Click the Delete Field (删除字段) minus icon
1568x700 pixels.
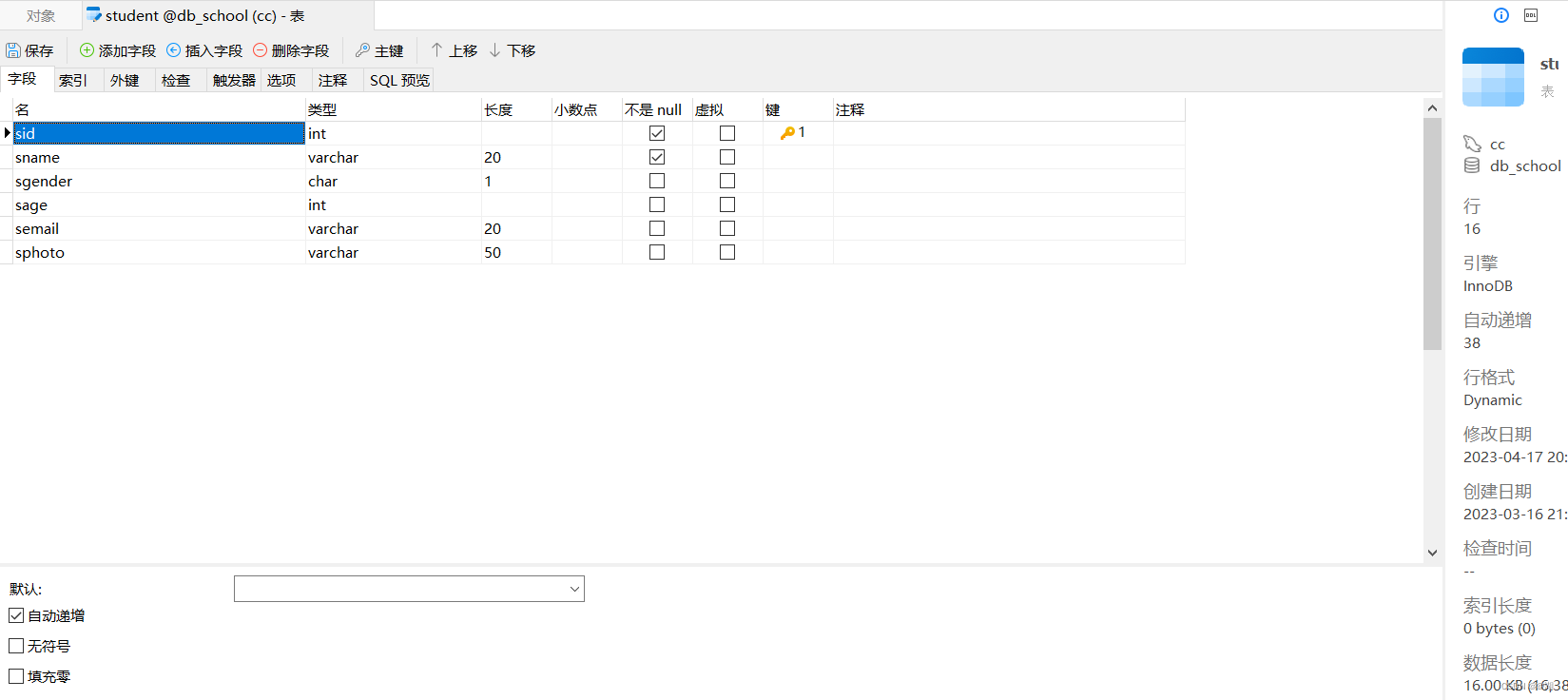point(260,50)
